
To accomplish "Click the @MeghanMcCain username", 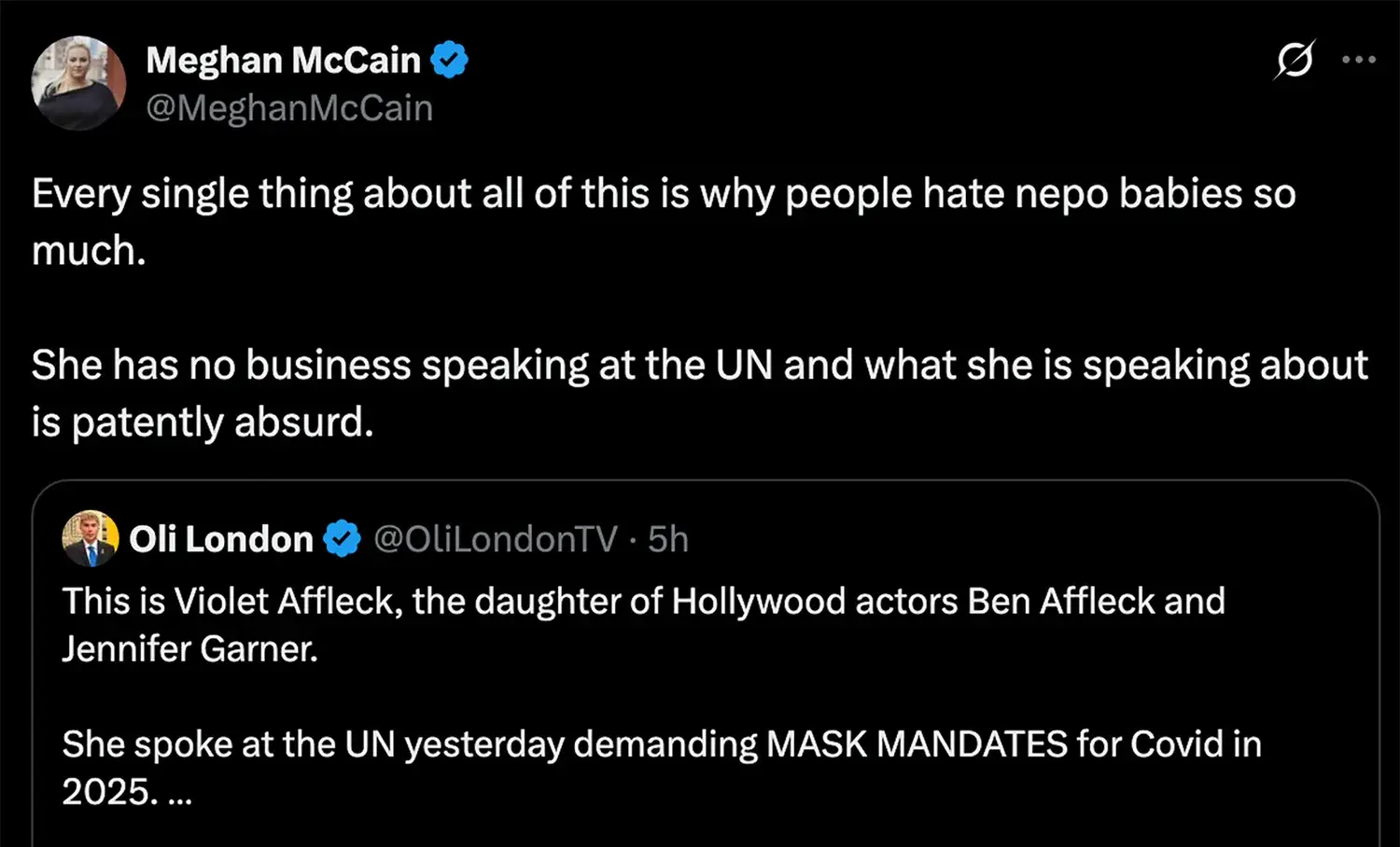I will click(289, 107).
